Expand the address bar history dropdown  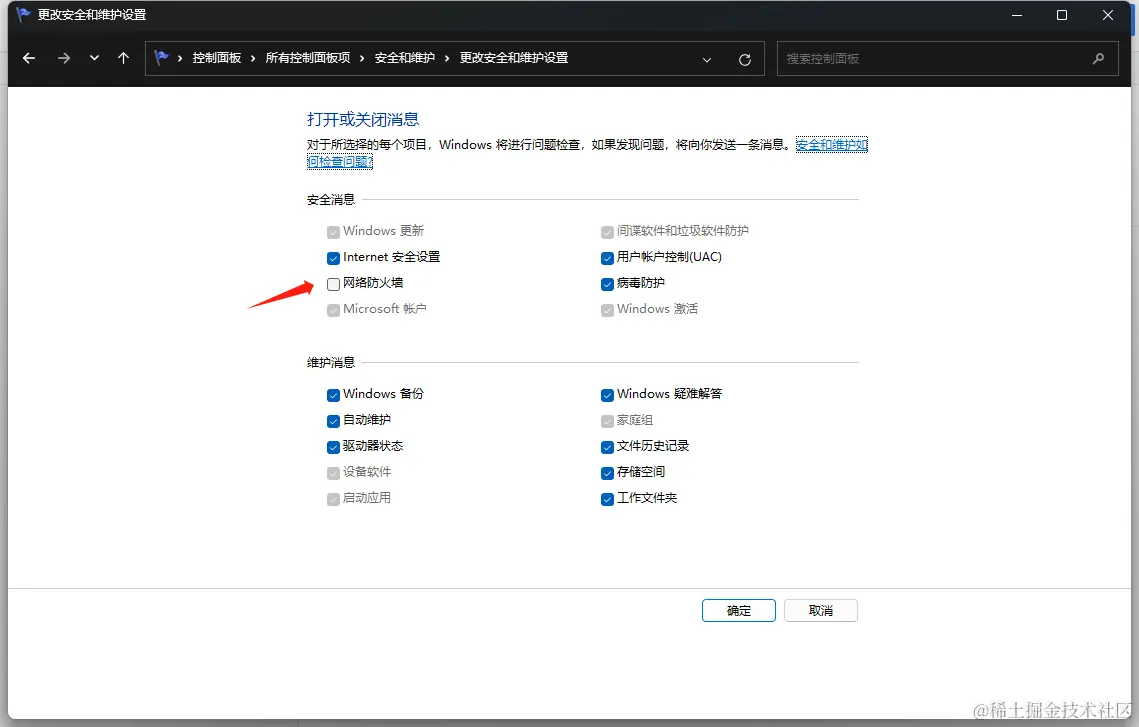click(707, 60)
